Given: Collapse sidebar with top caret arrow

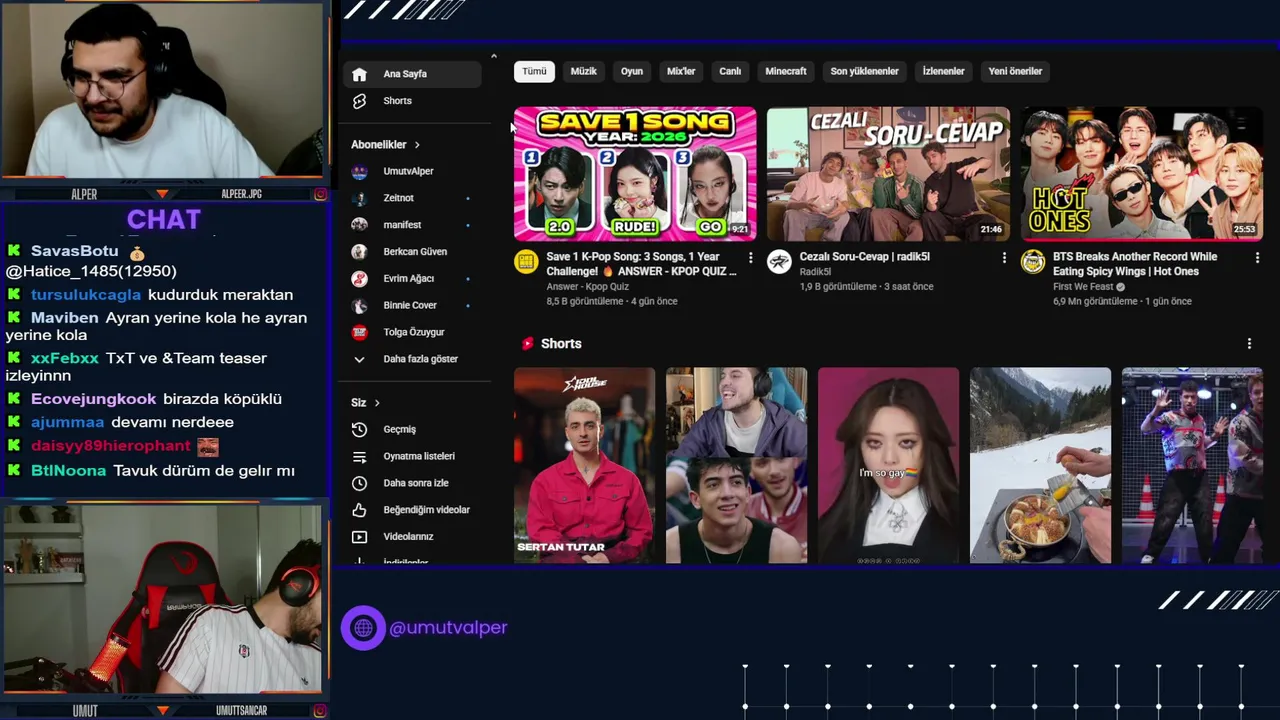Looking at the screenshot, I should coord(493,56).
